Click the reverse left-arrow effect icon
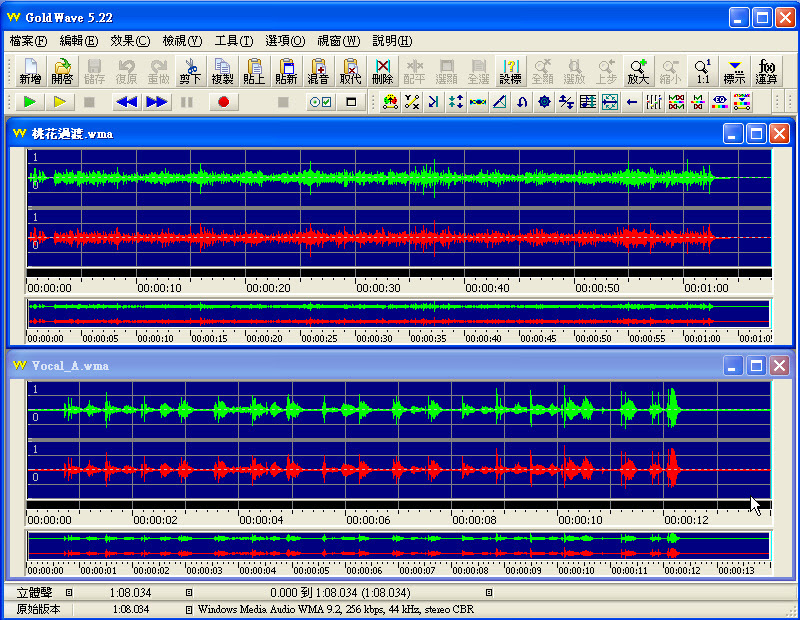 coord(632,102)
